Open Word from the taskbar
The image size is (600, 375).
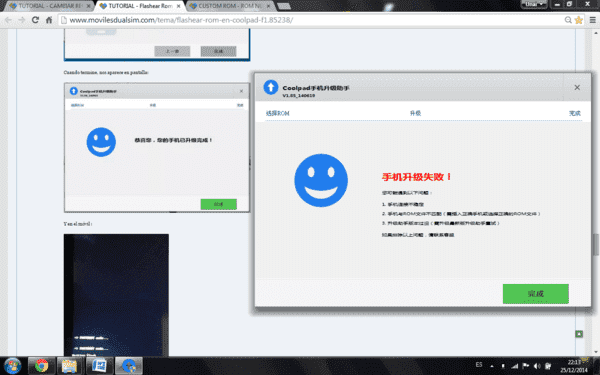click(x=99, y=366)
